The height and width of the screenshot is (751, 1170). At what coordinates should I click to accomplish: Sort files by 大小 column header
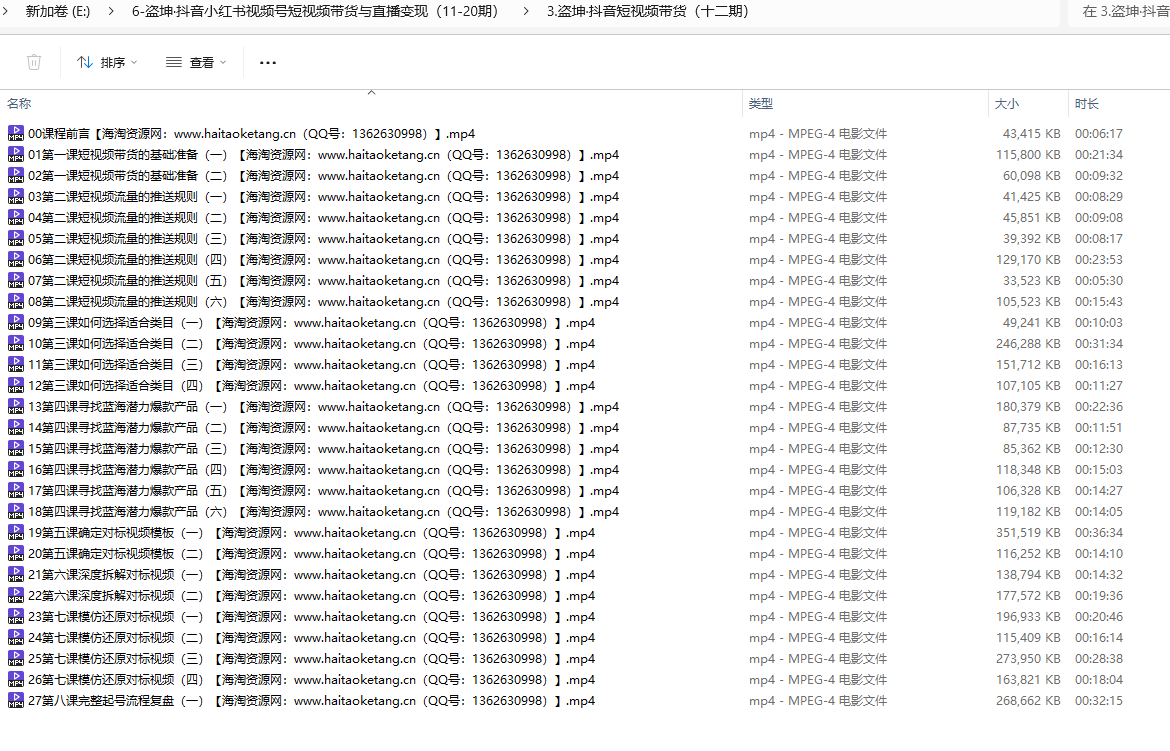point(1006,103)
